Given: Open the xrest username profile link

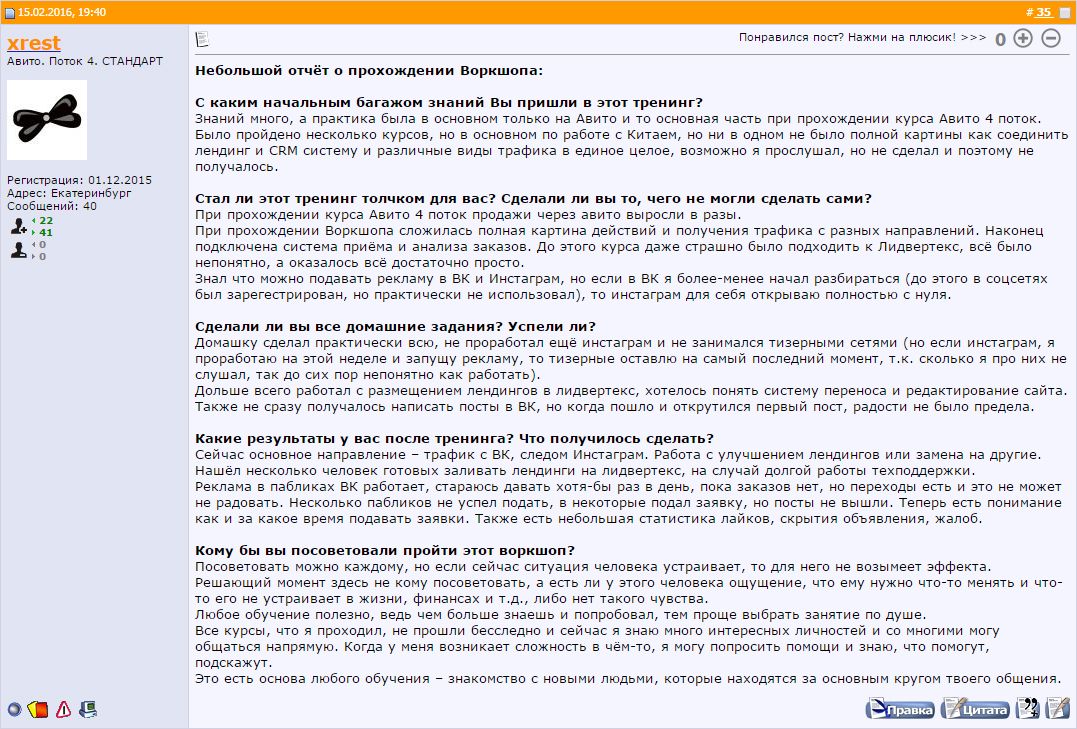Looking at the screenshot, I should click(34, 43).
